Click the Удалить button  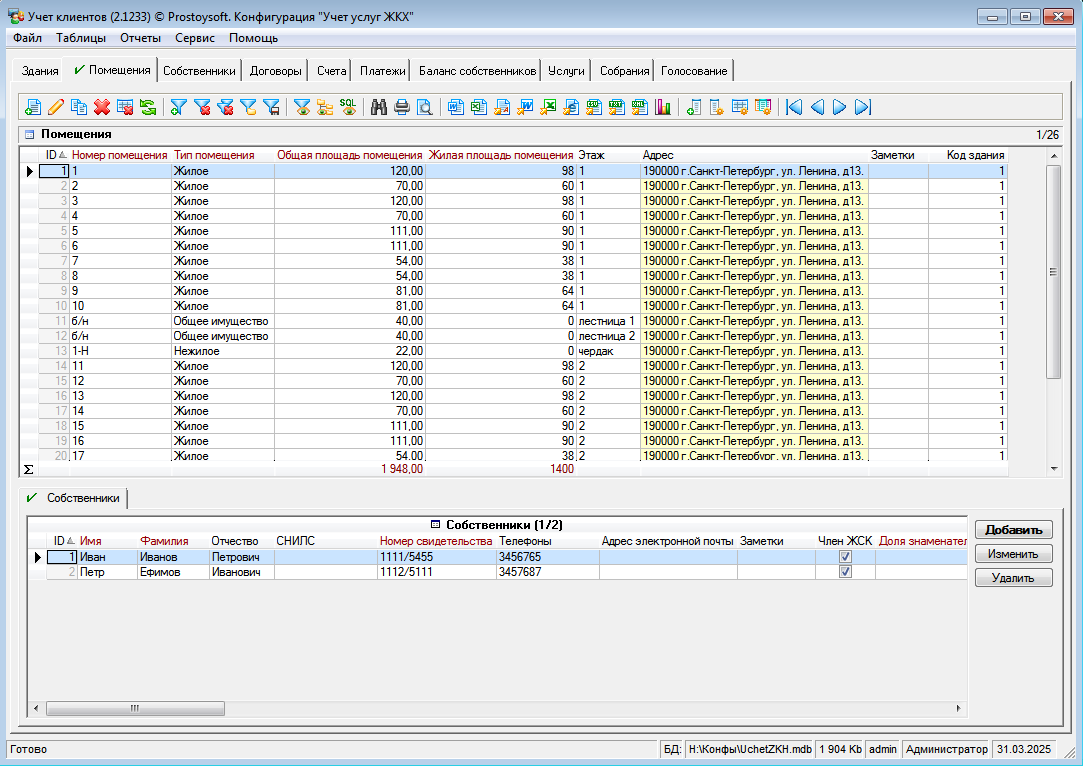coord(1013,578)
